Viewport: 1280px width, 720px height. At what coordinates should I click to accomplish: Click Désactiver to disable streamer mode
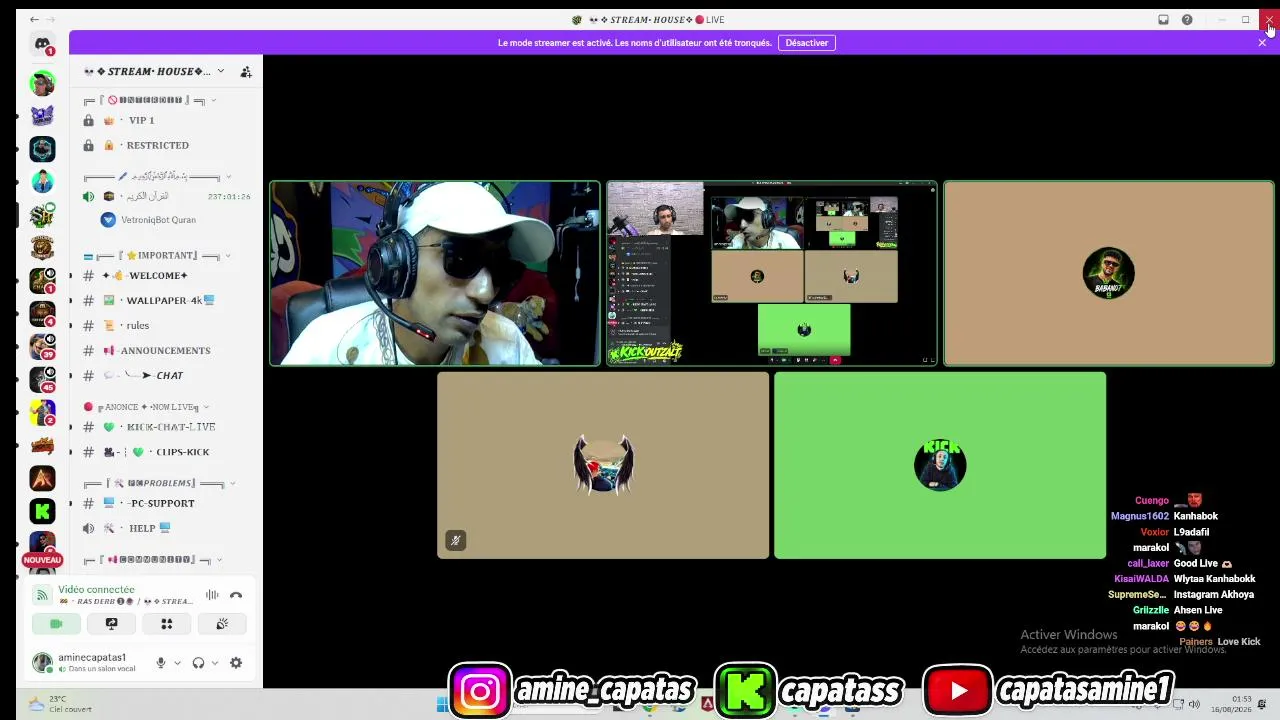[x=807, y=43]
